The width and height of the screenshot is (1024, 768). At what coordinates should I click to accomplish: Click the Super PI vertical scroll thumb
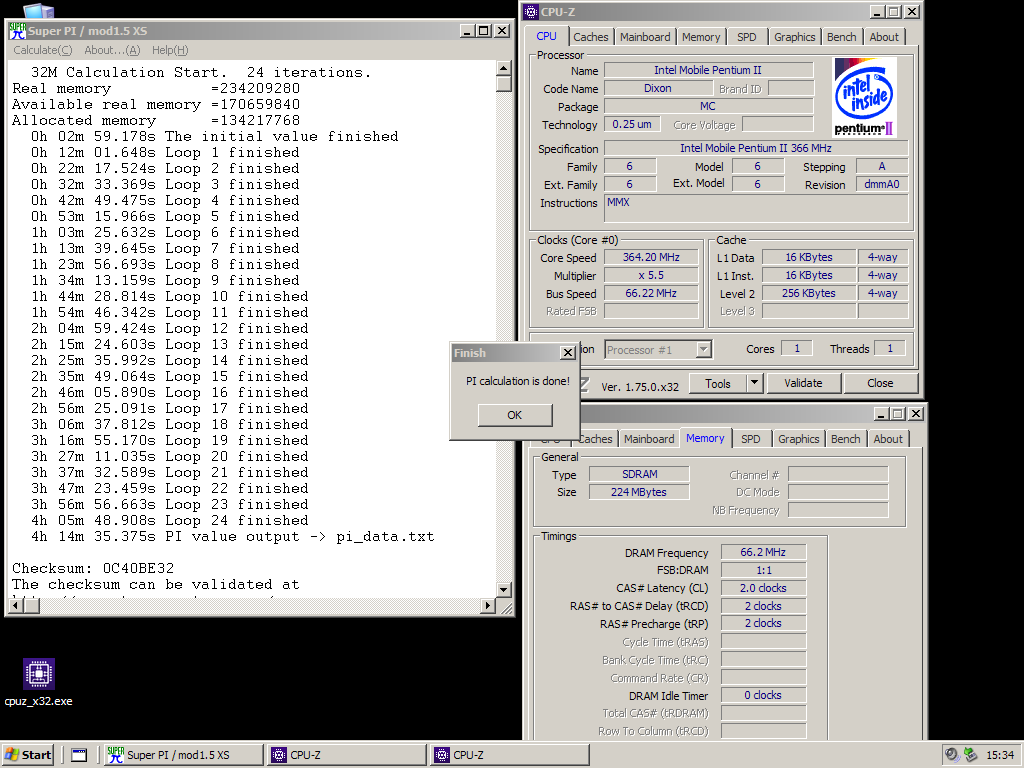pyautogui.click(x=503, y=84)
